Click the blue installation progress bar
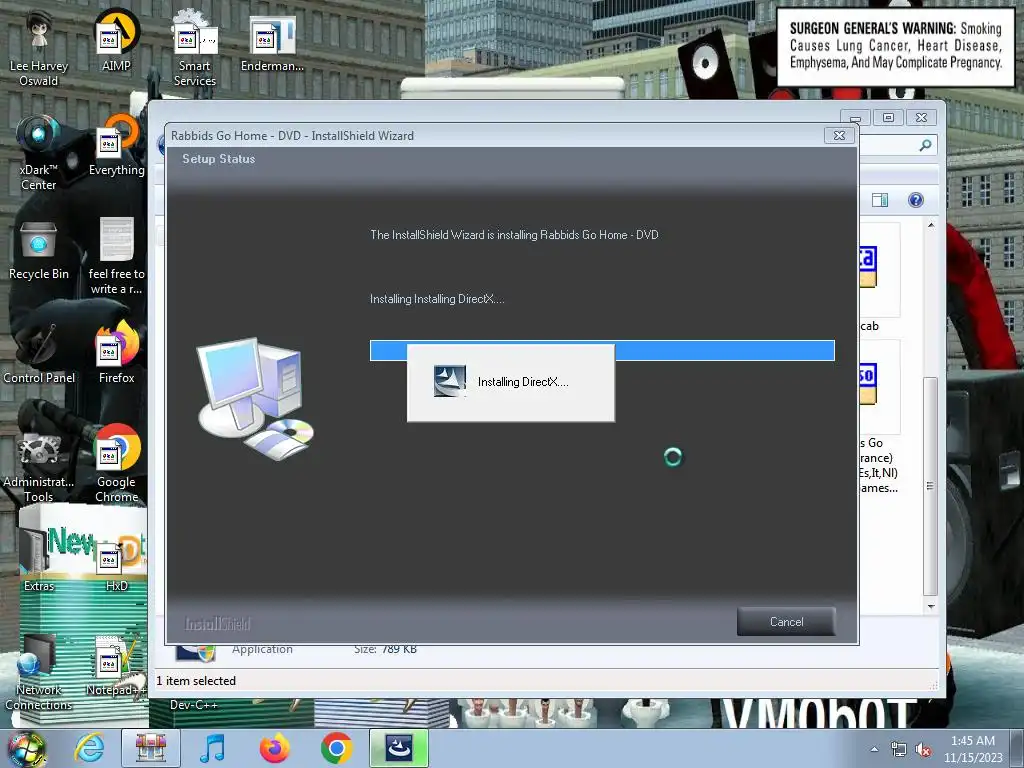Viewport: 1024px width, 768px height. [601, 350]
